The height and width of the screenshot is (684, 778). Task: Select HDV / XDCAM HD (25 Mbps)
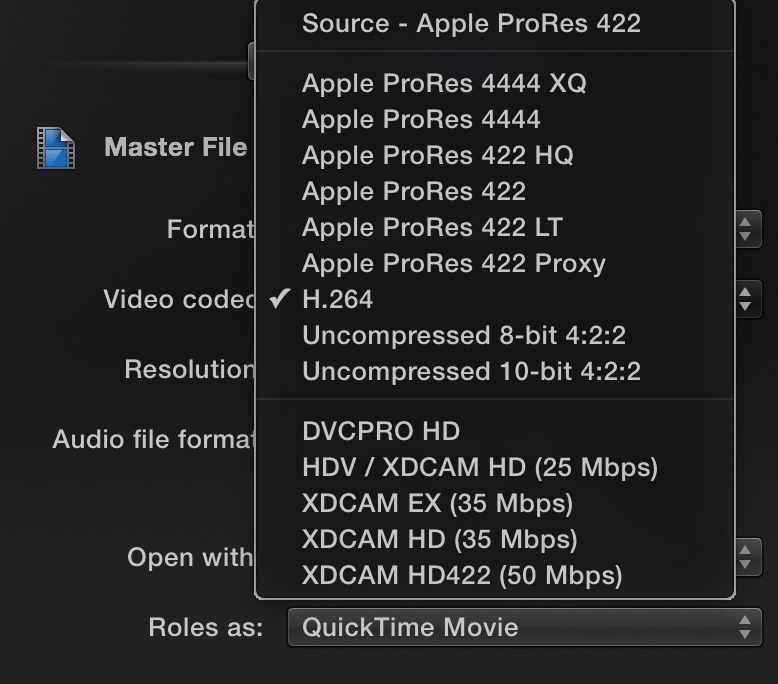[479, 467]
